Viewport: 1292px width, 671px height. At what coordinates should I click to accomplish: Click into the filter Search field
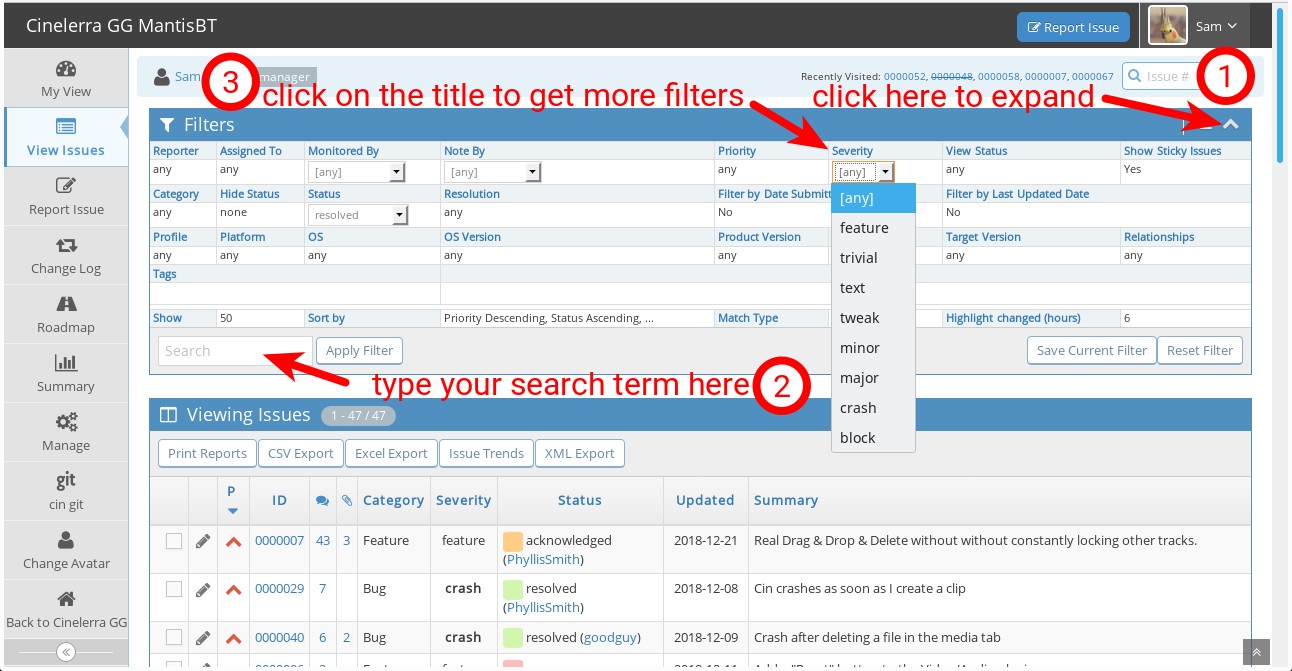(x=234, y=351)
